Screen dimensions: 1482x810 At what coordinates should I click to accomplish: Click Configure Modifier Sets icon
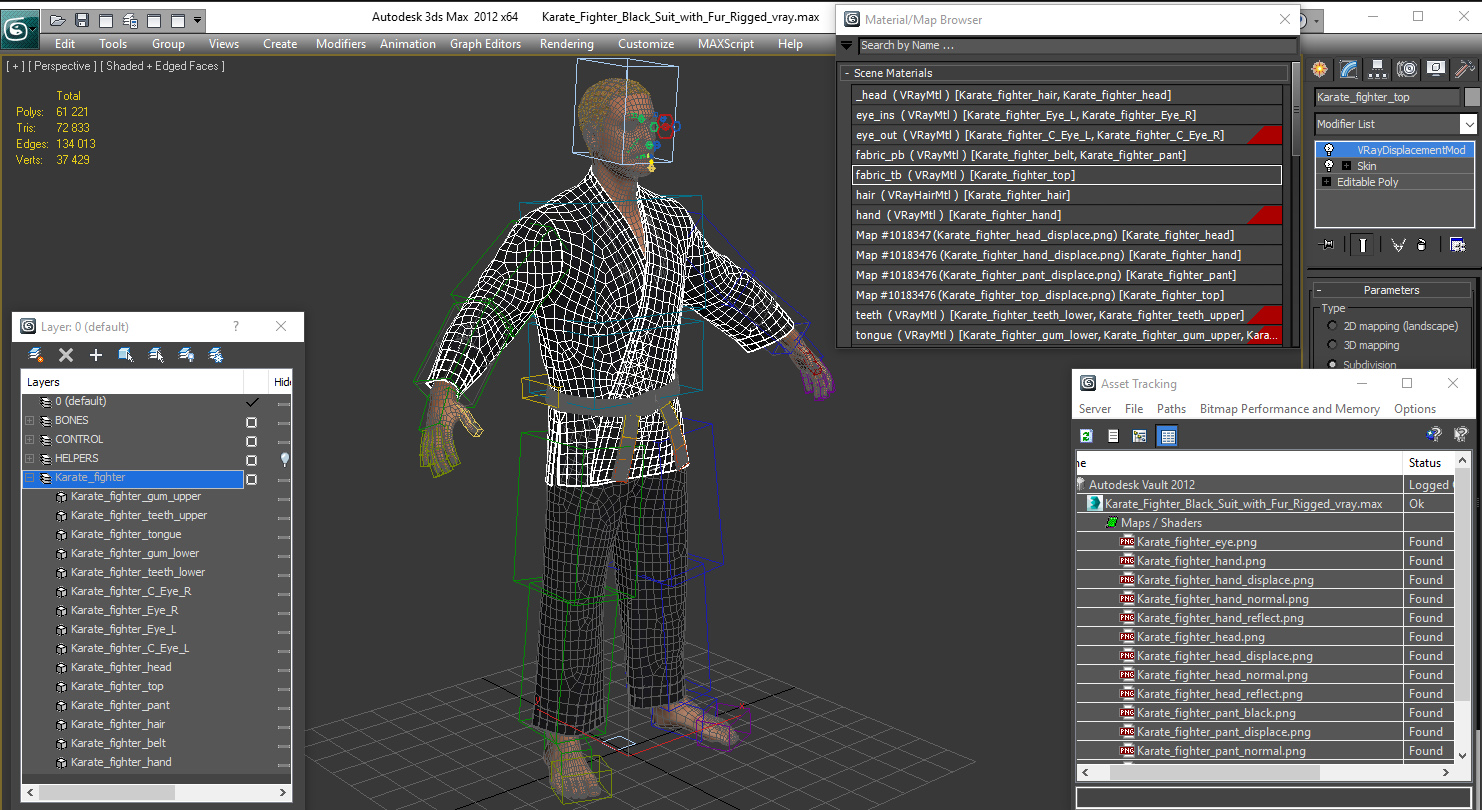[x=1458, y=245]
